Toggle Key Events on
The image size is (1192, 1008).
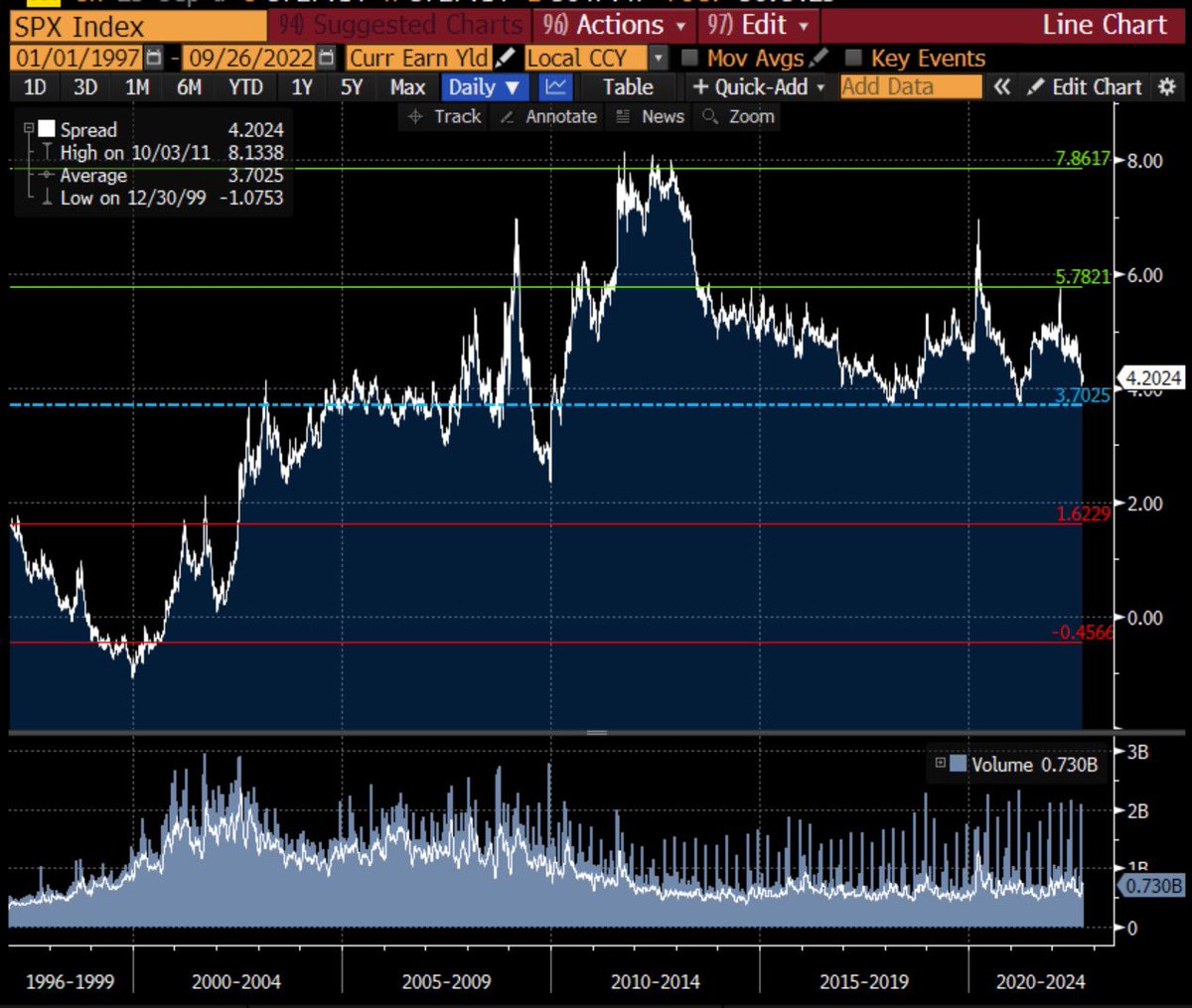coord(851,58)
